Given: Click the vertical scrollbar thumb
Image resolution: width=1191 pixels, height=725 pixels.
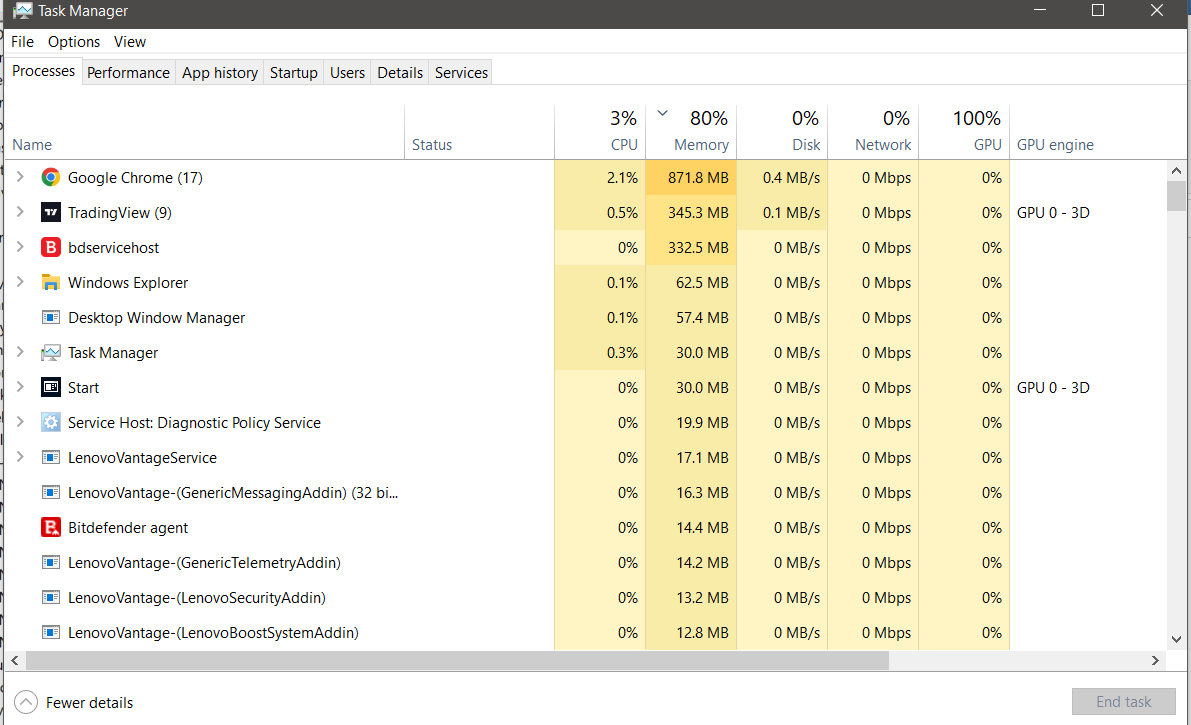Looking at the screenshot, I should click(x=1176, y=195).
